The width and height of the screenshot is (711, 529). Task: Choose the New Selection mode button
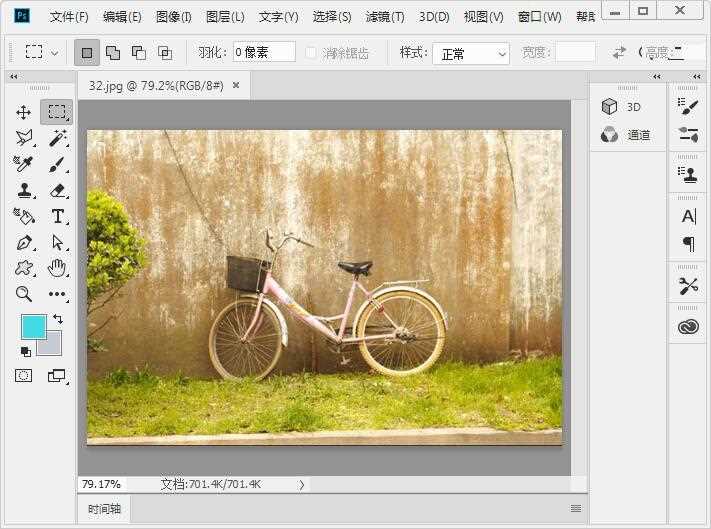(87, 52)
